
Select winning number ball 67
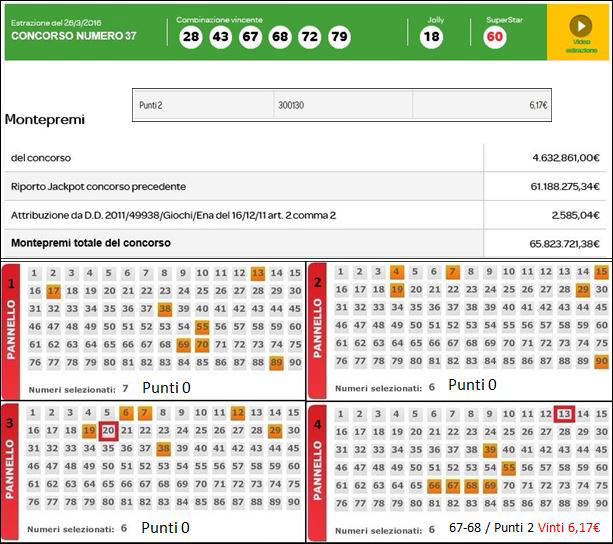[250, 37]
